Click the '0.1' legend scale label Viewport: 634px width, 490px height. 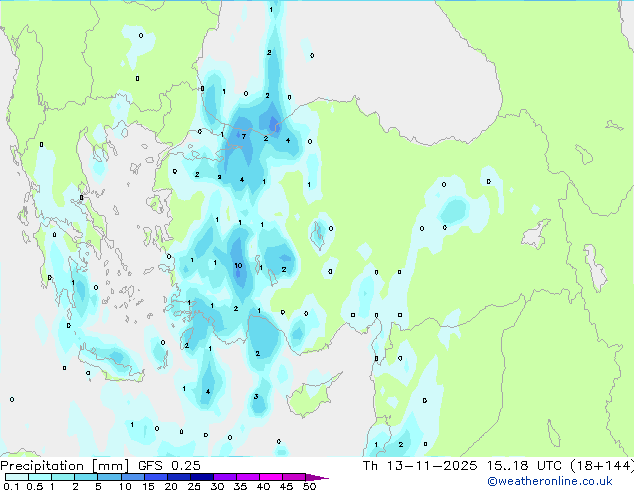(11, 486)
